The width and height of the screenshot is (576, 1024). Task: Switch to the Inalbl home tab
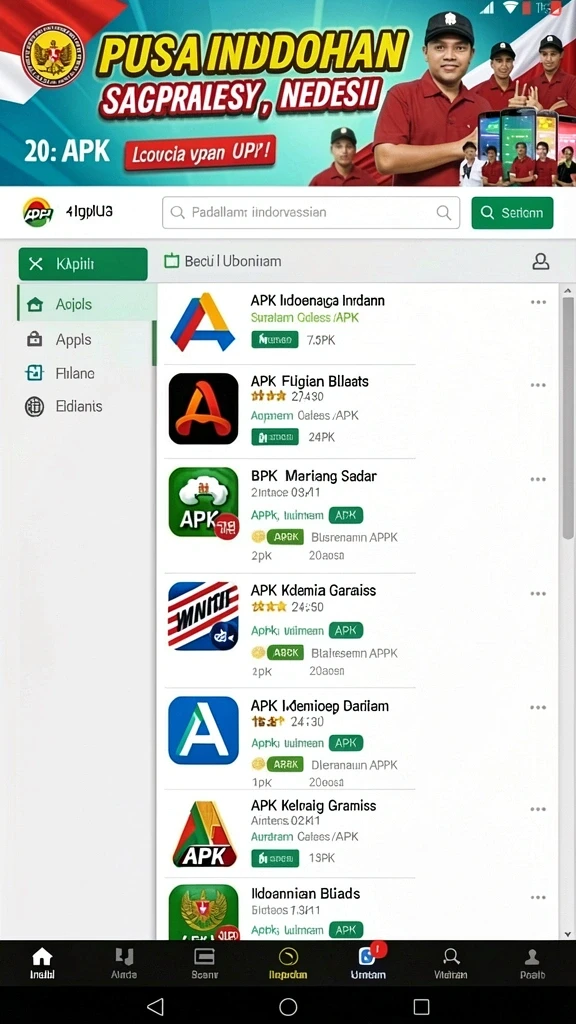point(42,964)
